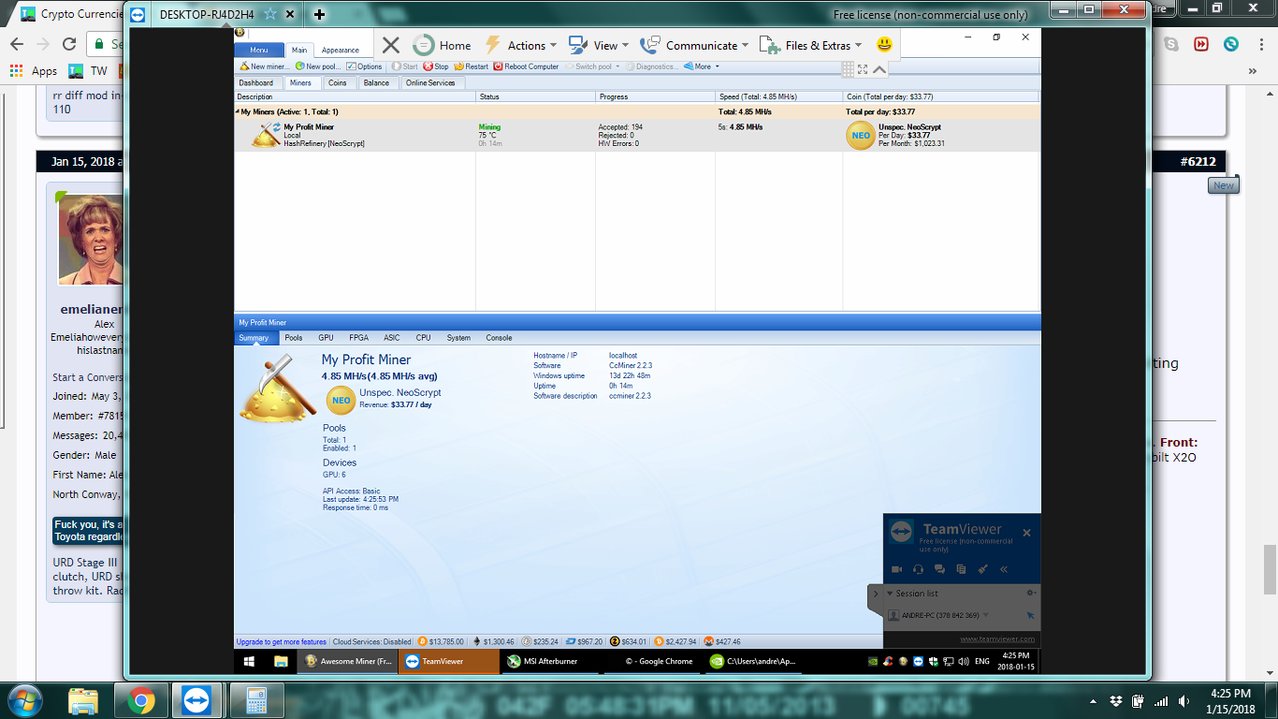Viewport: 1278px width, 719px height.
Task: Switch to MSI Afterburner in remote taskbar
Action: click(549, 661)
